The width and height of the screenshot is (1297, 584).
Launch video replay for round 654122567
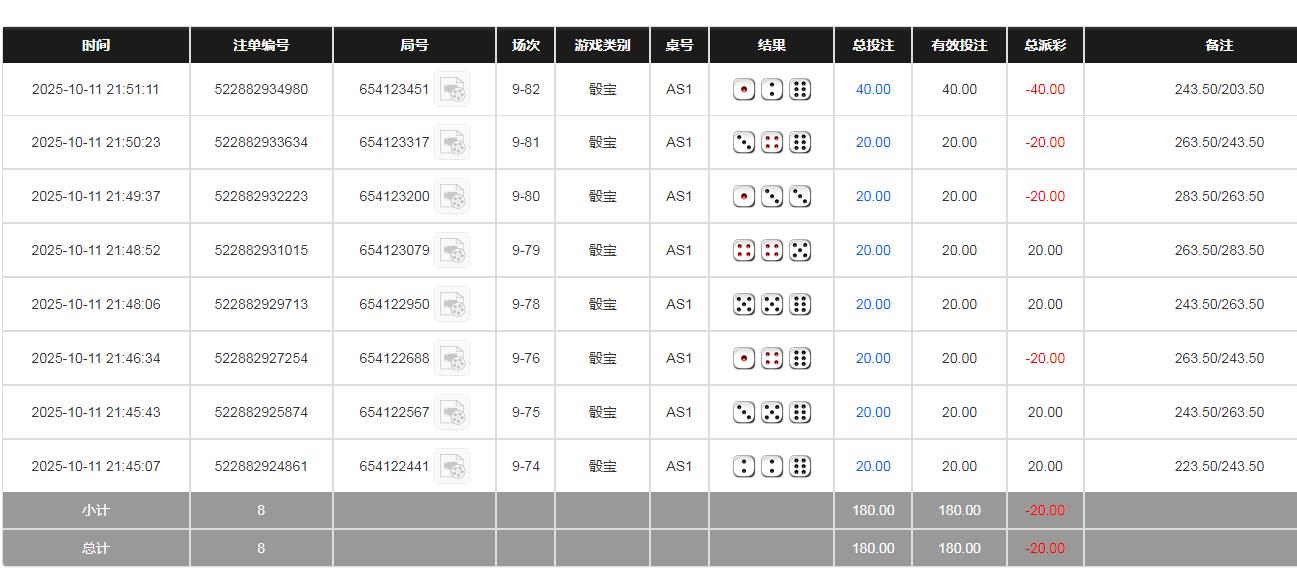(x=453, y=413)
